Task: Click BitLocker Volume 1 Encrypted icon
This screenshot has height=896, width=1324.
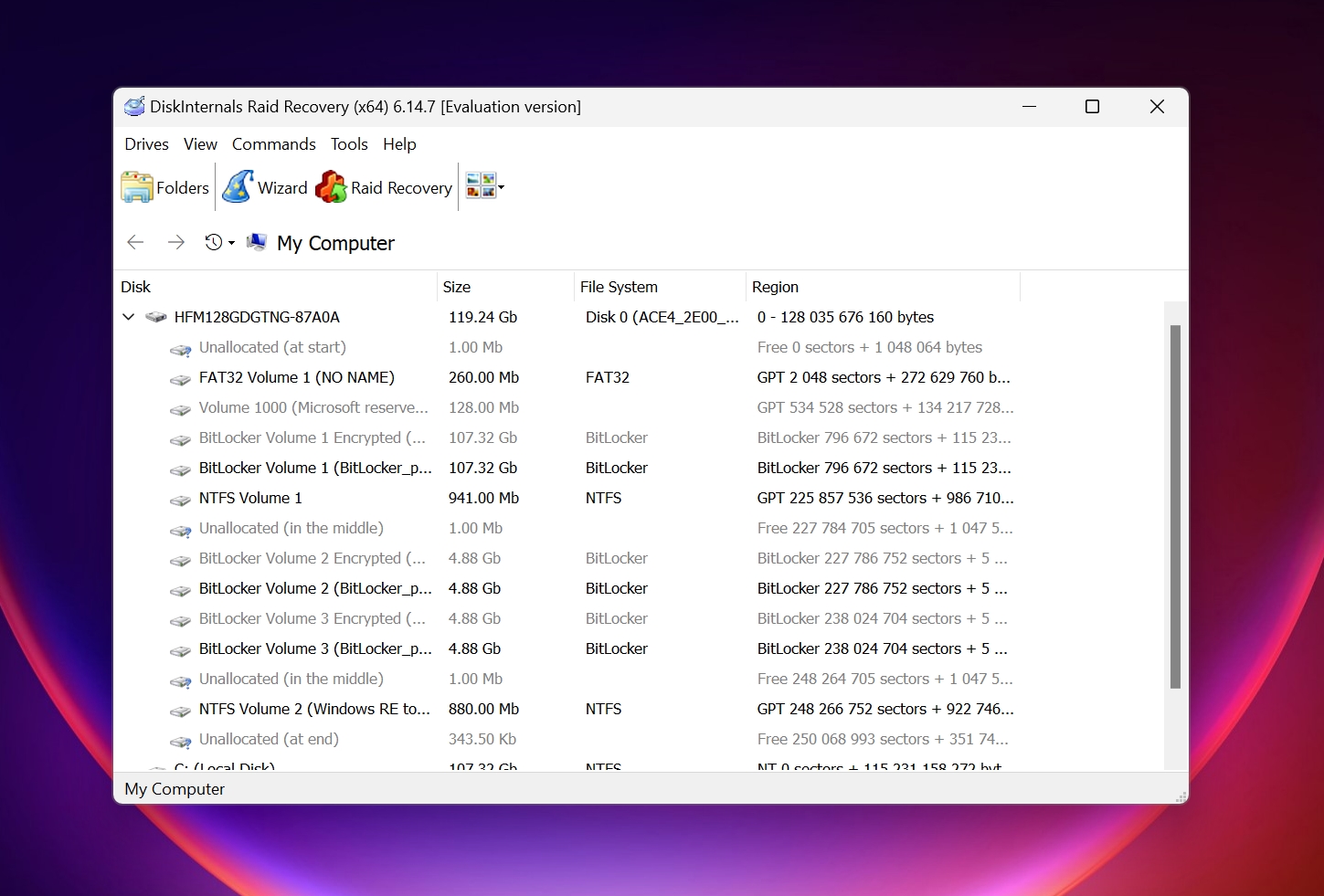Action: click(x=181, y=438)
